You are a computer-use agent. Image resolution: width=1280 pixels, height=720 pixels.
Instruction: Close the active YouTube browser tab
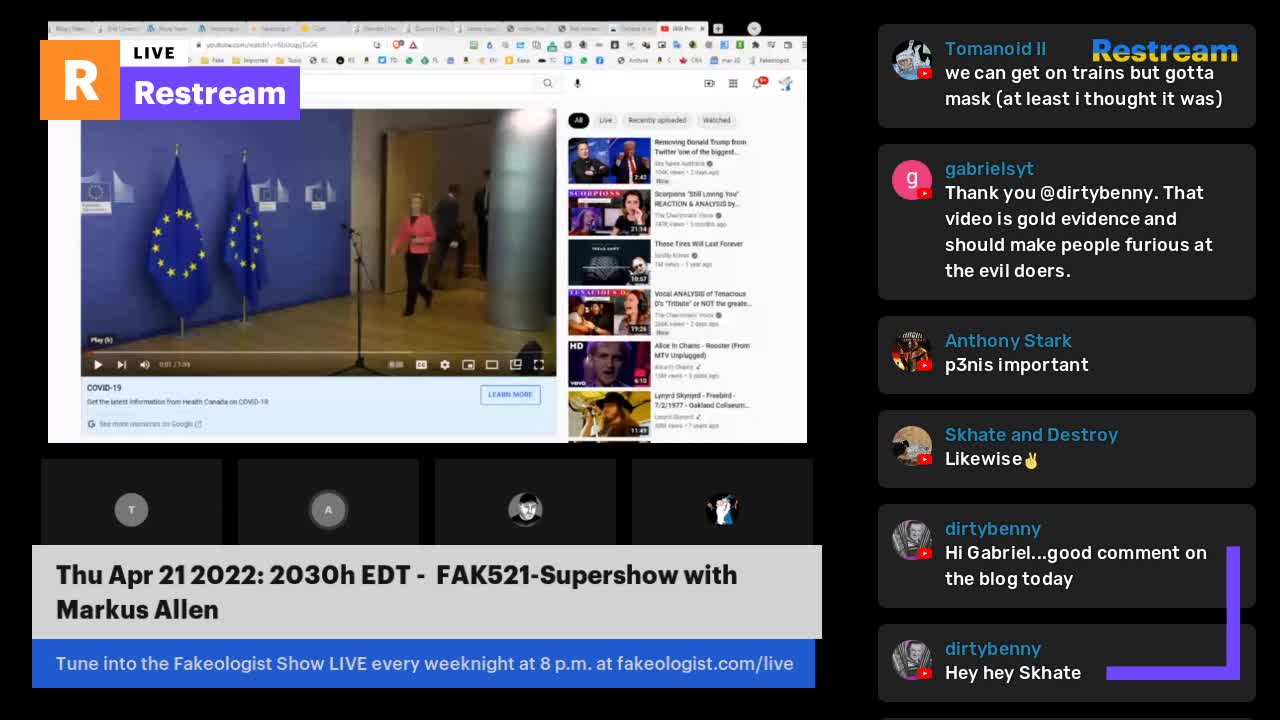pyautogui.click(x=703, y=29)
